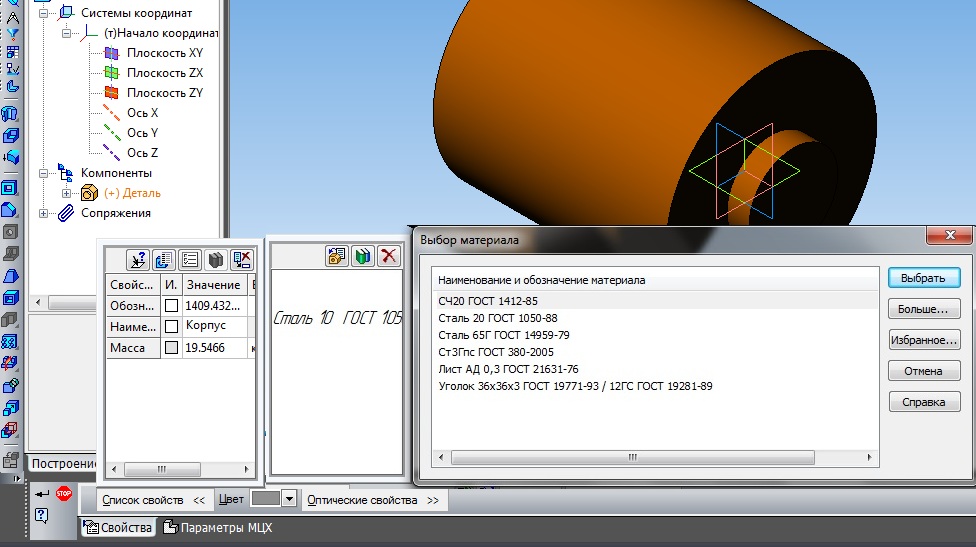The width and height of the screenshot is (976, 547).
Task: Switch to the Свойства tab
Action: coord(118,528)
